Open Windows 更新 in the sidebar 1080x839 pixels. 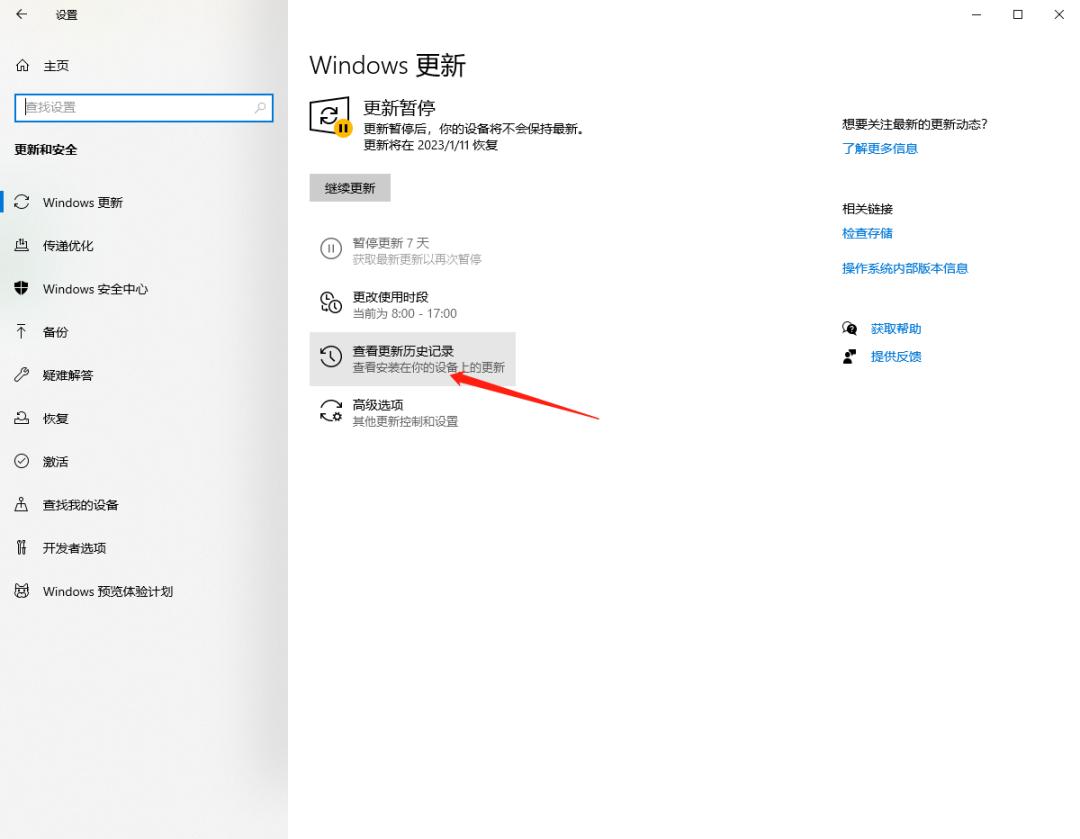(83, 202)
